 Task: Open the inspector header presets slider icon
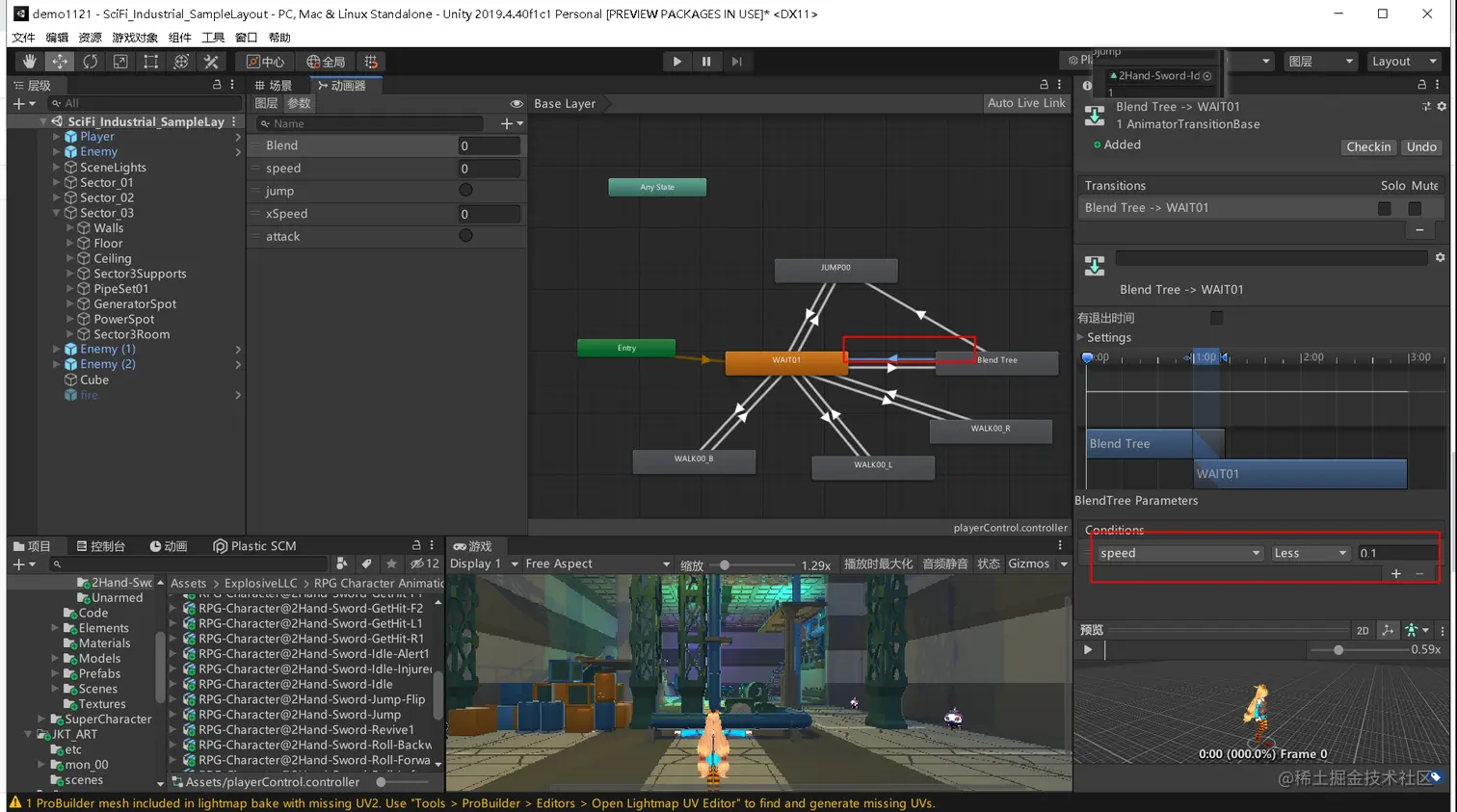click(x=1426, y=106)
